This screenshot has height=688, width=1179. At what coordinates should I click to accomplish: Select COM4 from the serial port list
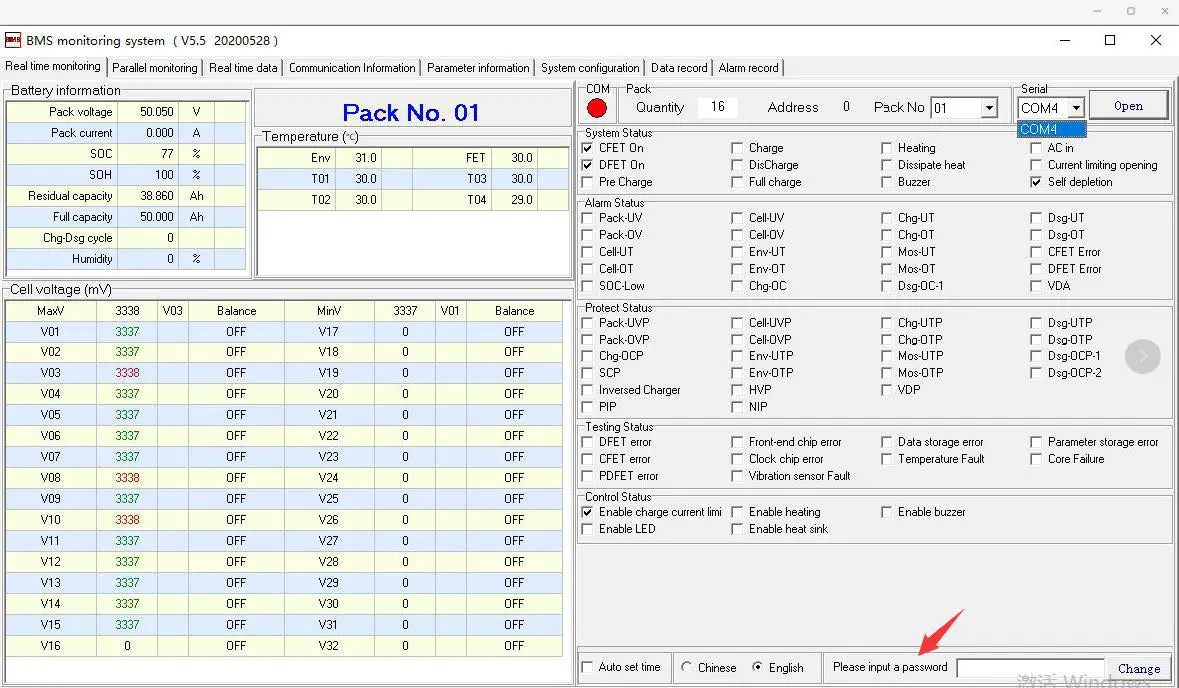1049,129
